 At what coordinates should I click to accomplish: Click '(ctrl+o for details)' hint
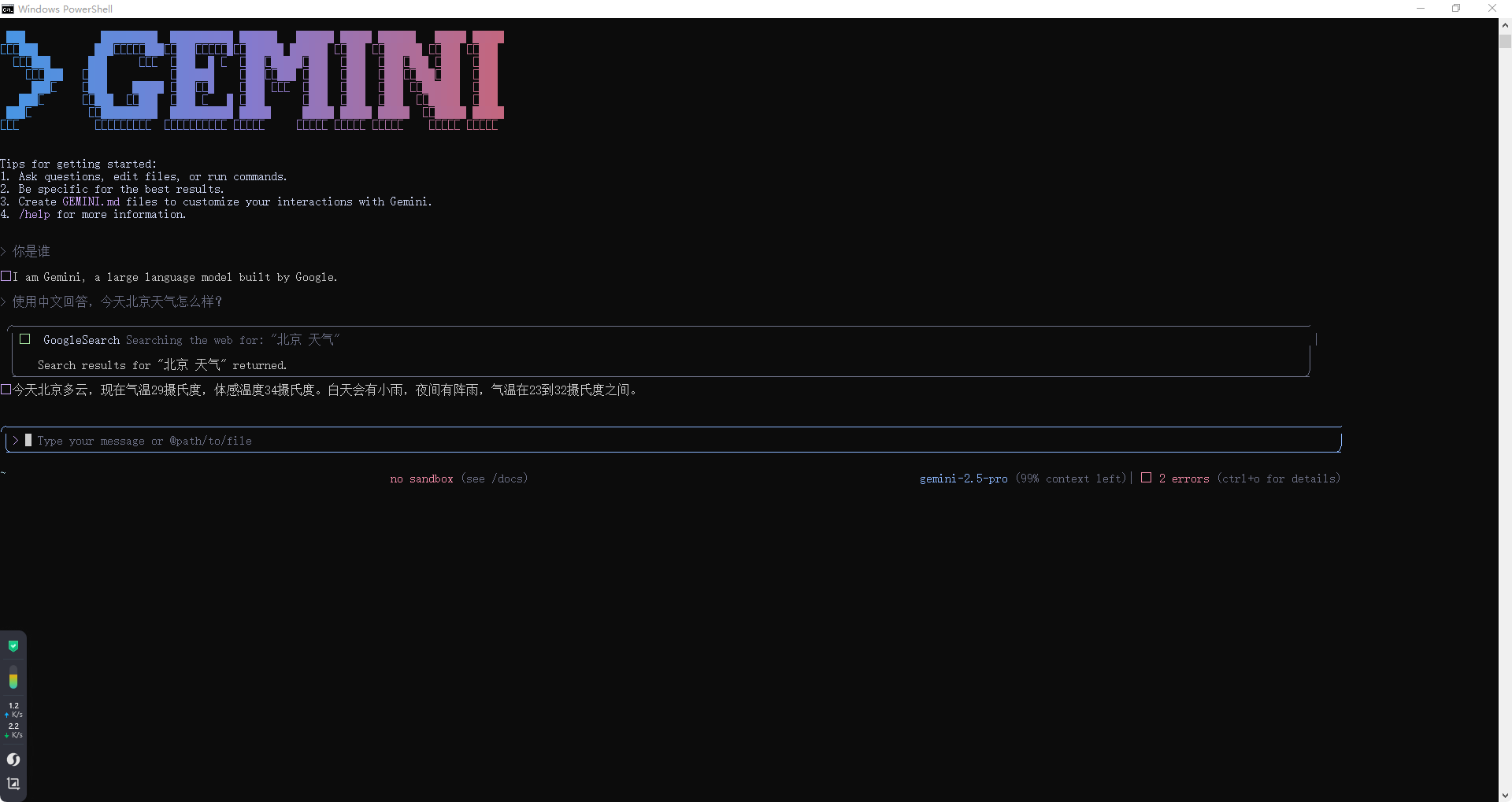(x=1278, y=479)
